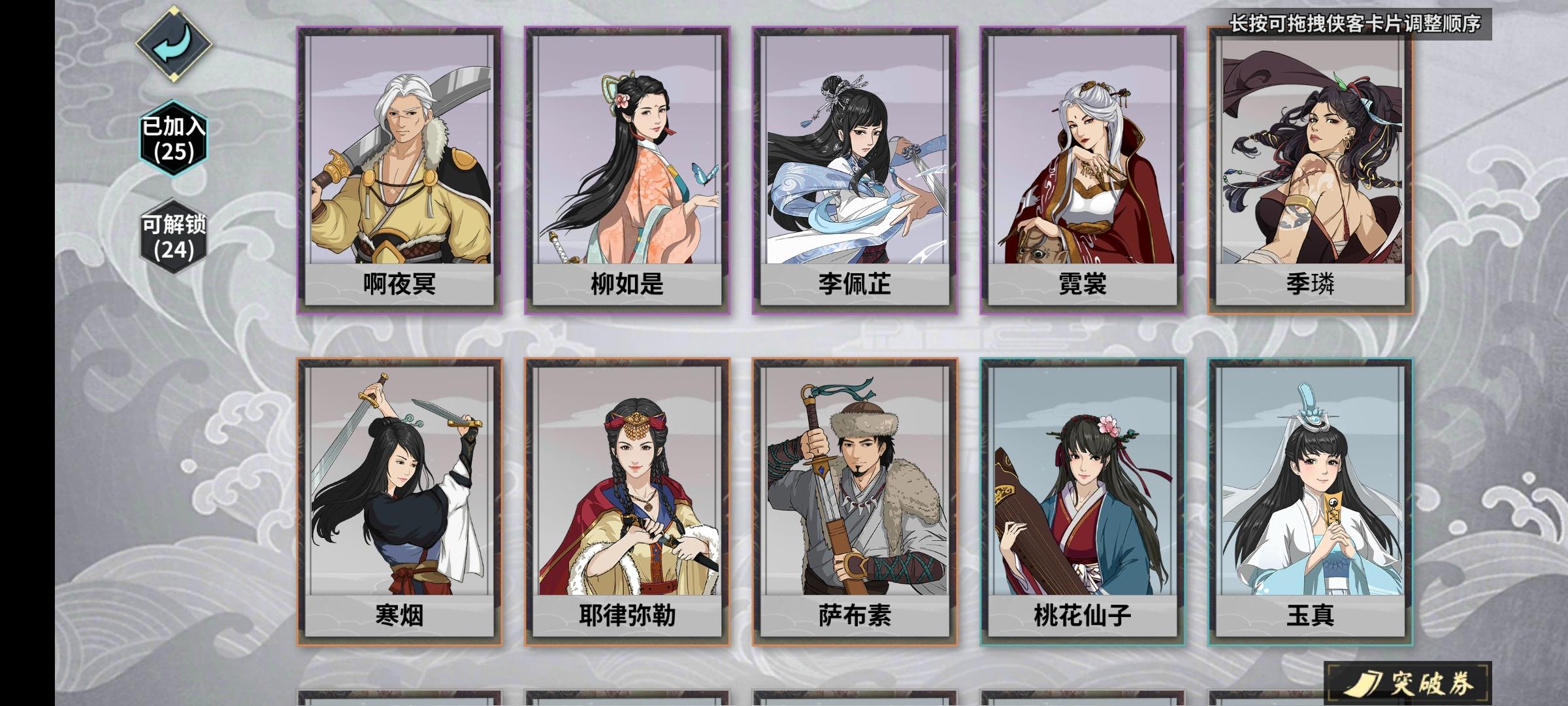Tap the back arrow icon

coord(174,44)
